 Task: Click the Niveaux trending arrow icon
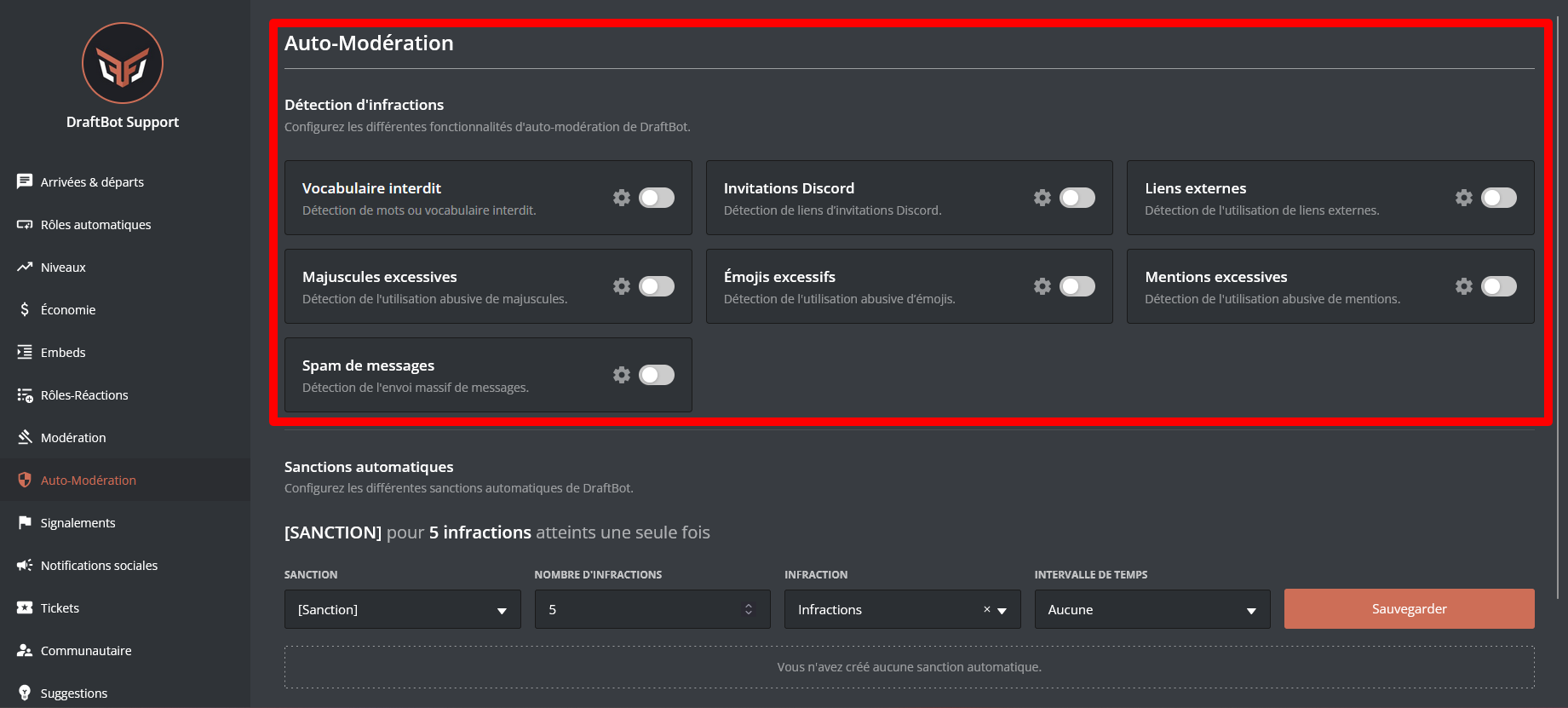pos(25,267)
